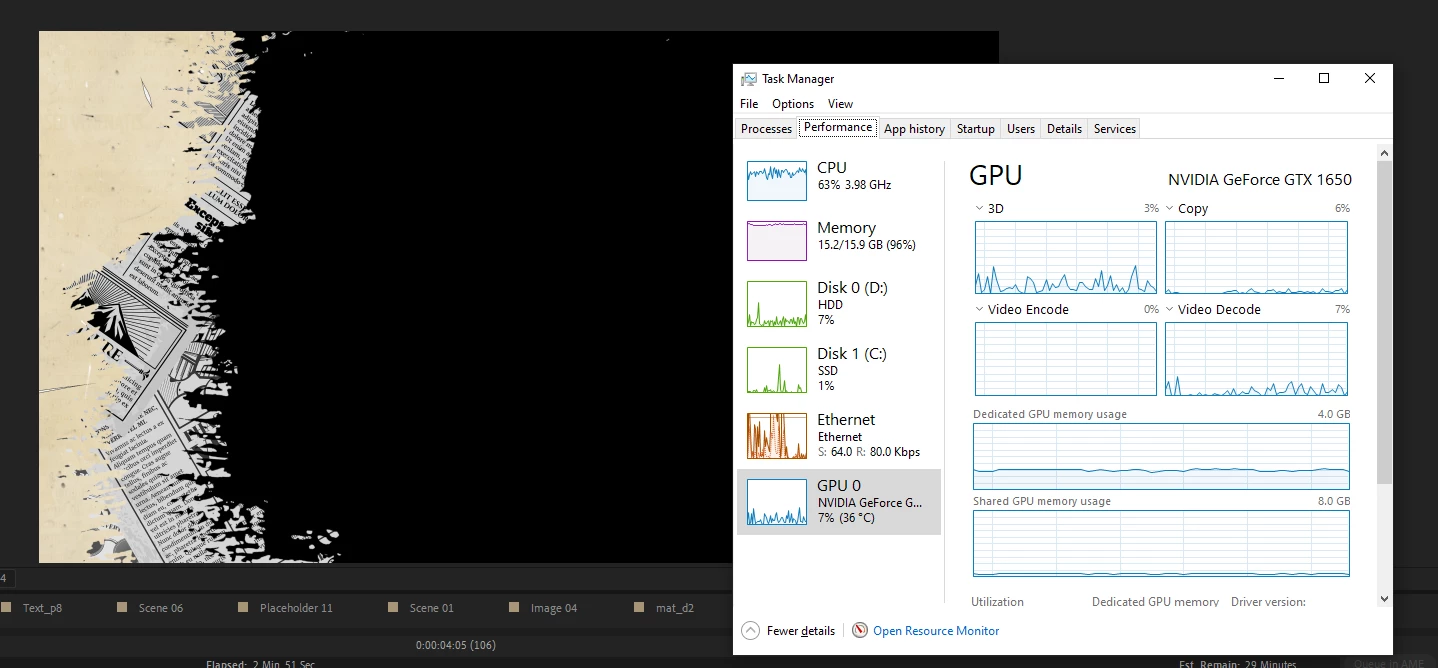The width and height of the screenshot is (1438, 668).
Task: Click the mat_d2 color label swatch
Action: coord(639,607)
